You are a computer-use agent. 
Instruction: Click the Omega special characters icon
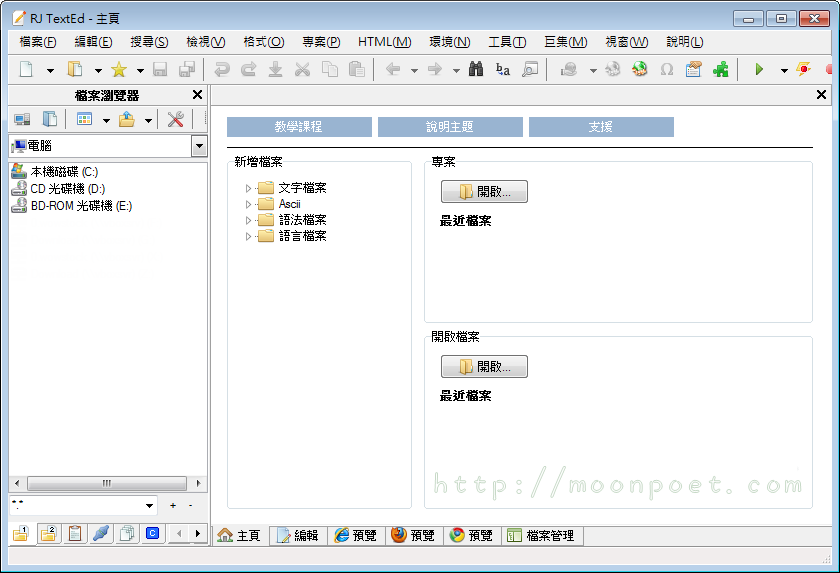tap(666, 69)
